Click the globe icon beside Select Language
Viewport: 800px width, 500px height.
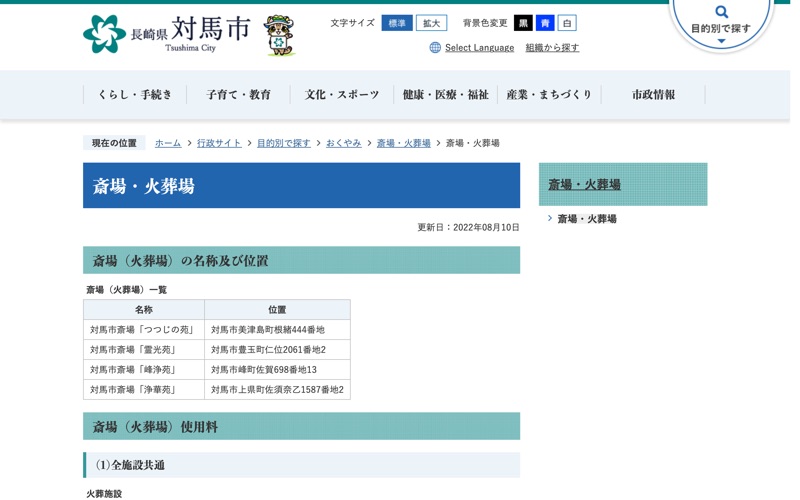coord(435,47)
